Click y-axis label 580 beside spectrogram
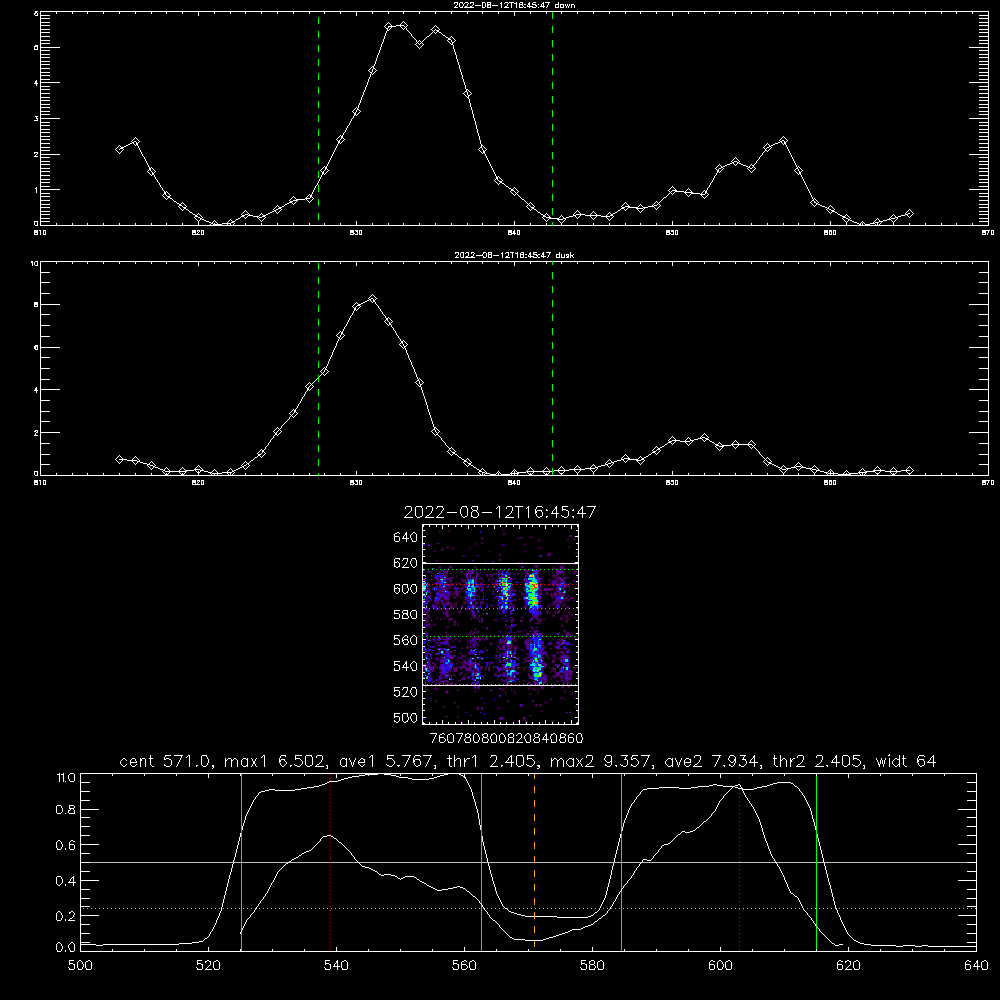Viewport: 1000px width, 1000px height. pos(405,615)
